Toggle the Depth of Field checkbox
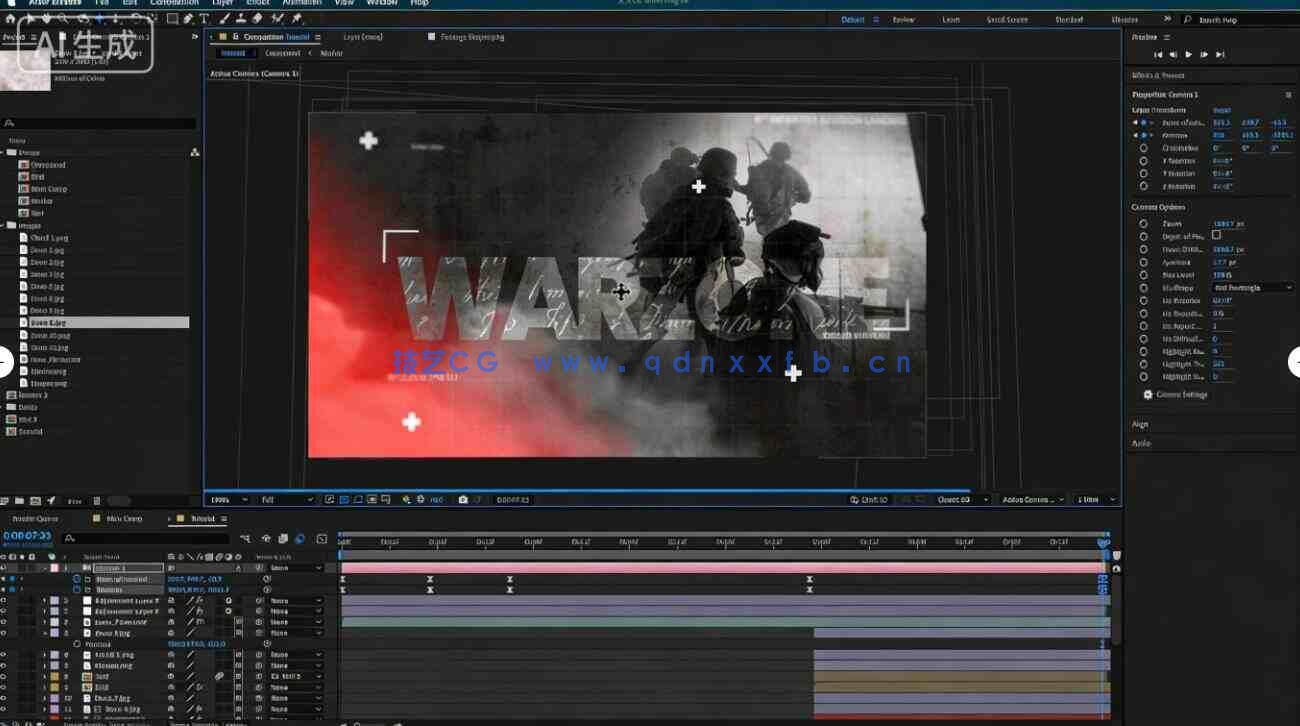Screen dimensions: 1300x726 [1216, 235]
